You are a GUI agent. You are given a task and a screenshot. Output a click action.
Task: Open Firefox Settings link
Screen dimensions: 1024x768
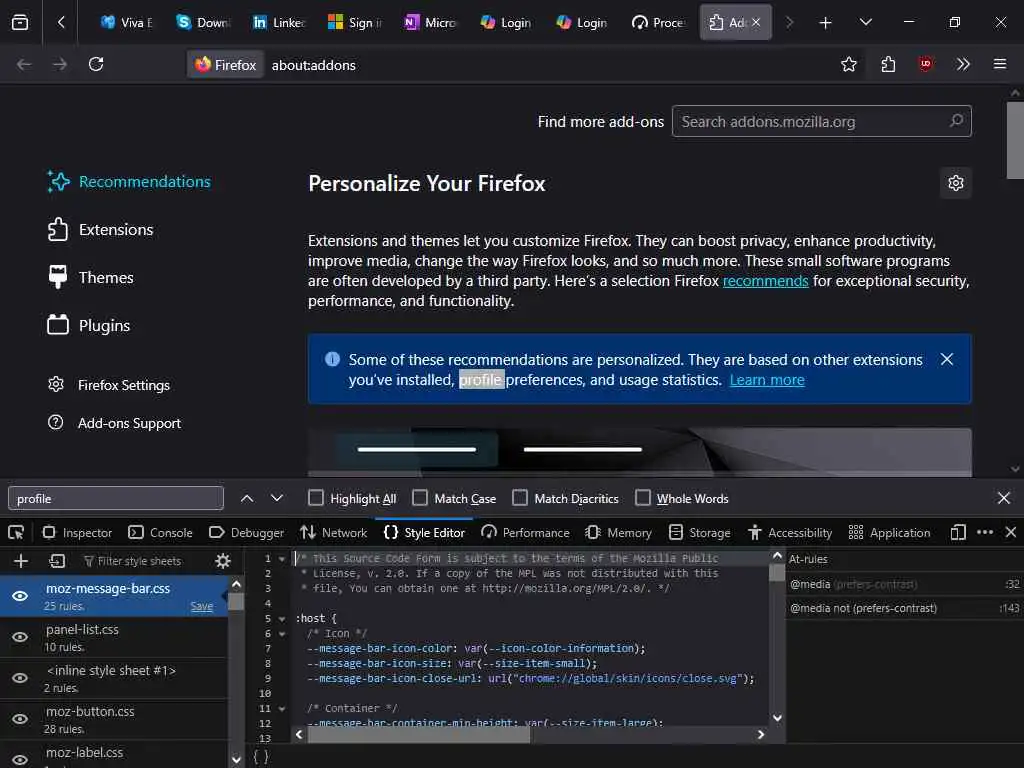(x=109, y=385)
